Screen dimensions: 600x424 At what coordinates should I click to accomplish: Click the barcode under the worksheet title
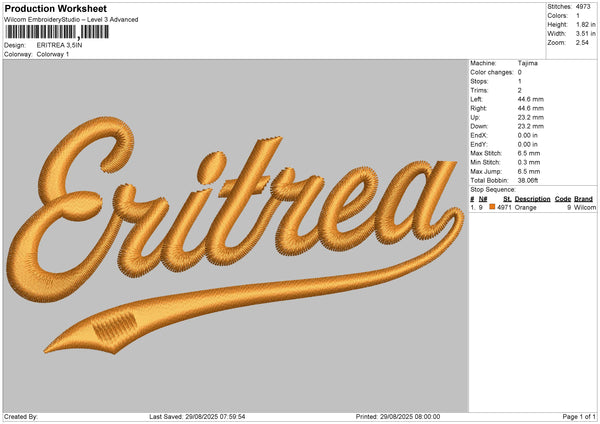coord(57,32)
